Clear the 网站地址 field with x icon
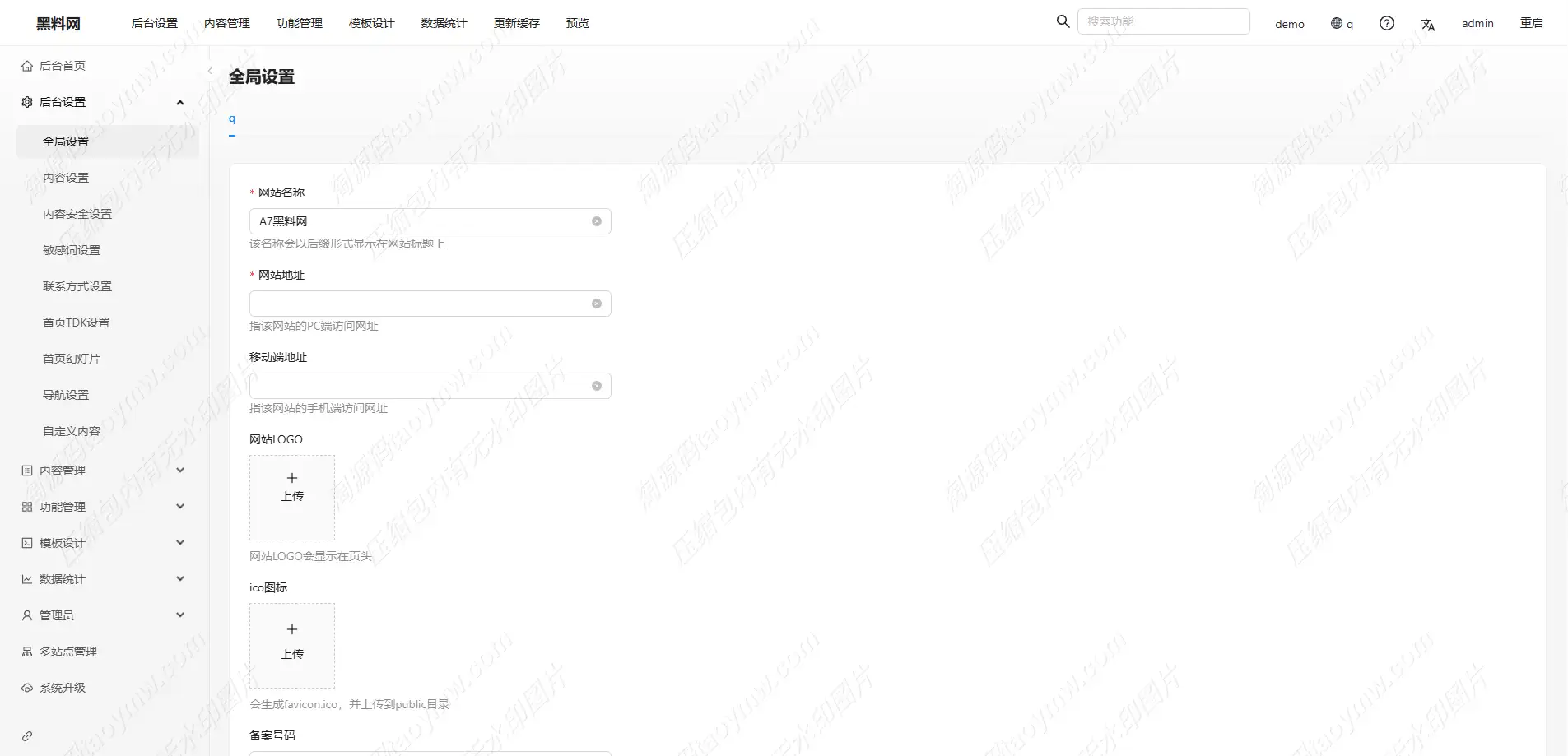1568x756 pixels. (x=597, y=304)
